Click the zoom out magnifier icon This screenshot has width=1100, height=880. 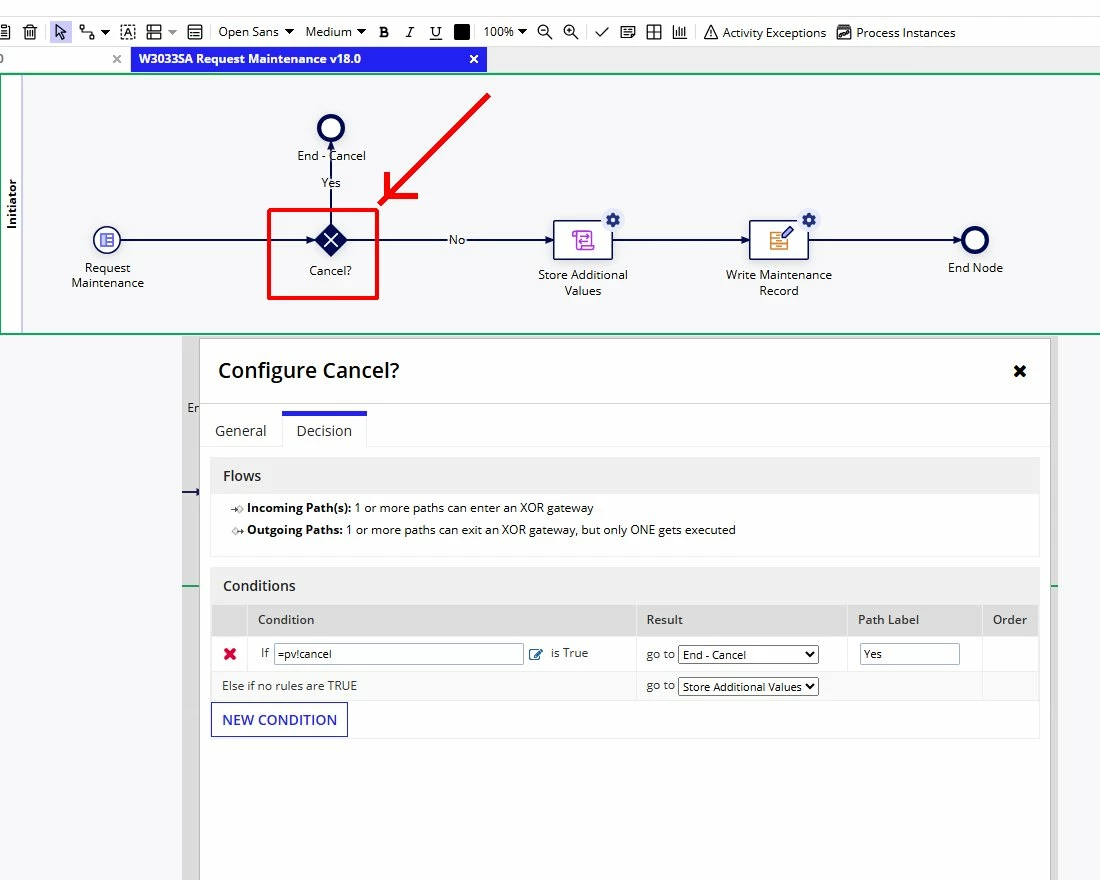point(544,32)
